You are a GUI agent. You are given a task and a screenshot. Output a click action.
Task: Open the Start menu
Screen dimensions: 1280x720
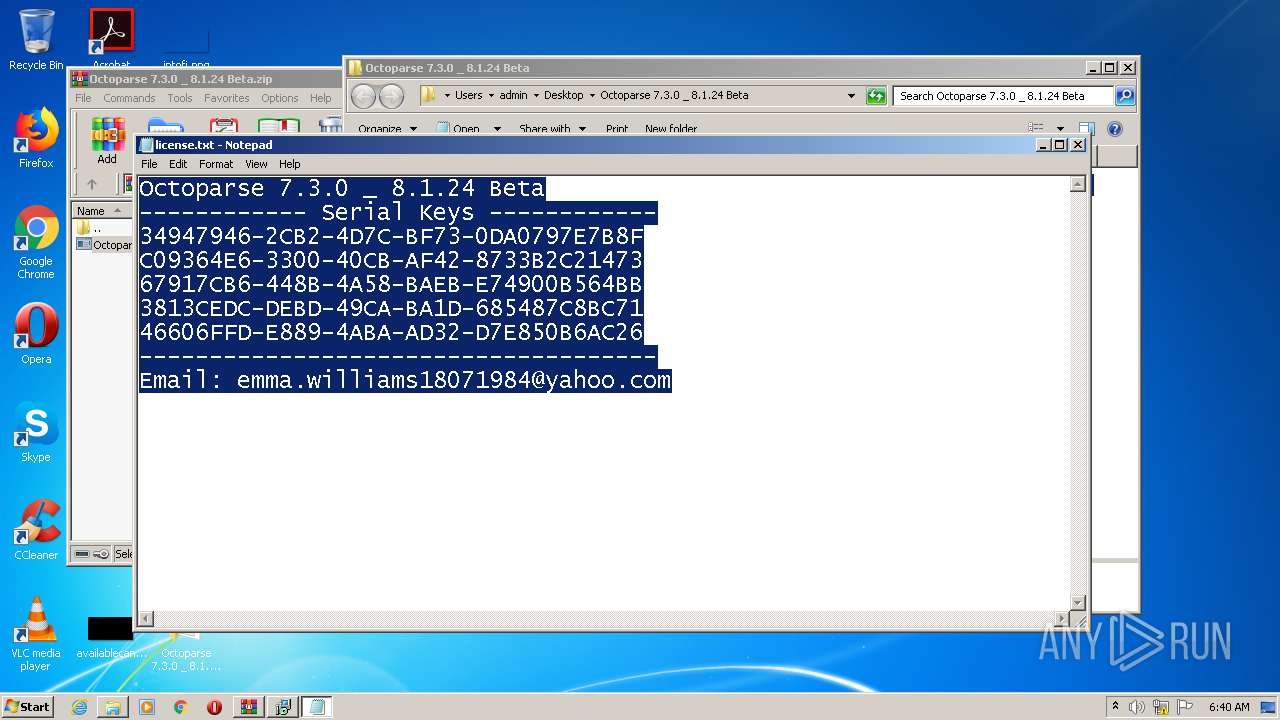point(28,707)
